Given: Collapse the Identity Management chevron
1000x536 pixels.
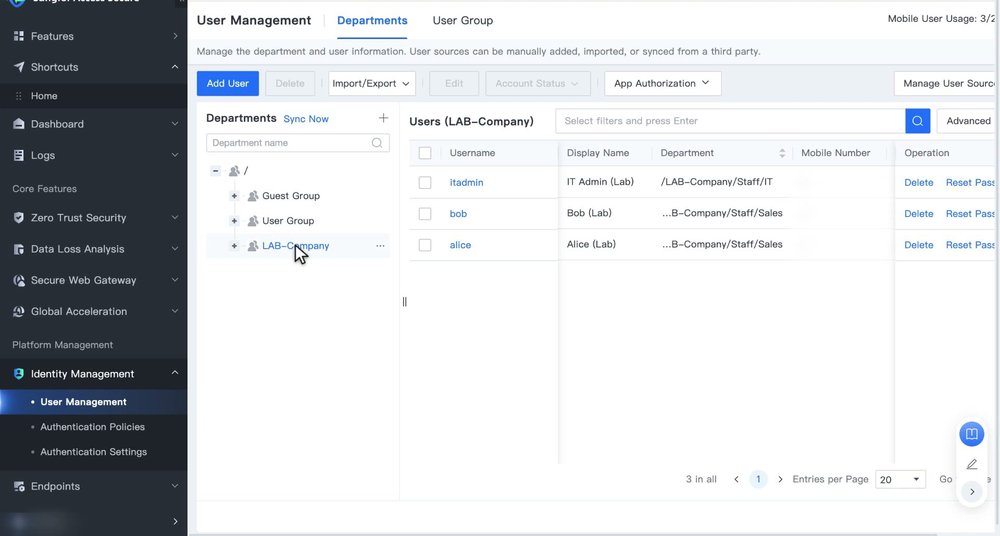Looking at the screenshot, I should (175, 373).
